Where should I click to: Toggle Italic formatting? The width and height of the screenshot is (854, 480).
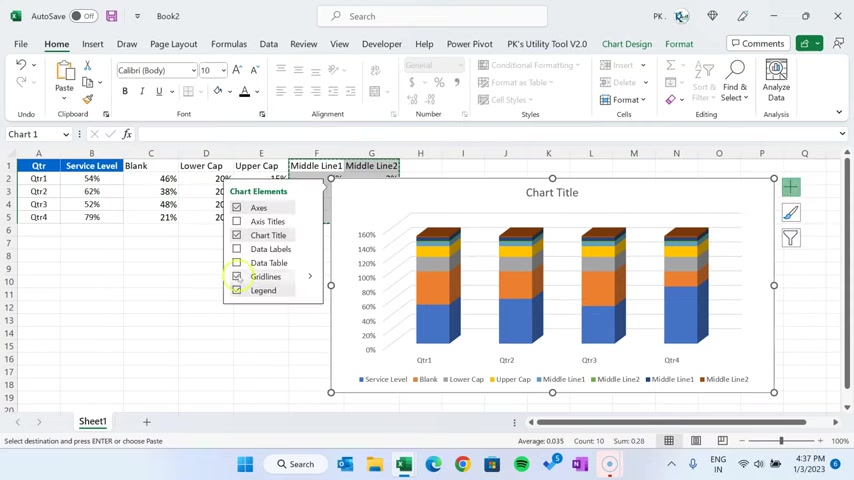[x=142, y=91]
